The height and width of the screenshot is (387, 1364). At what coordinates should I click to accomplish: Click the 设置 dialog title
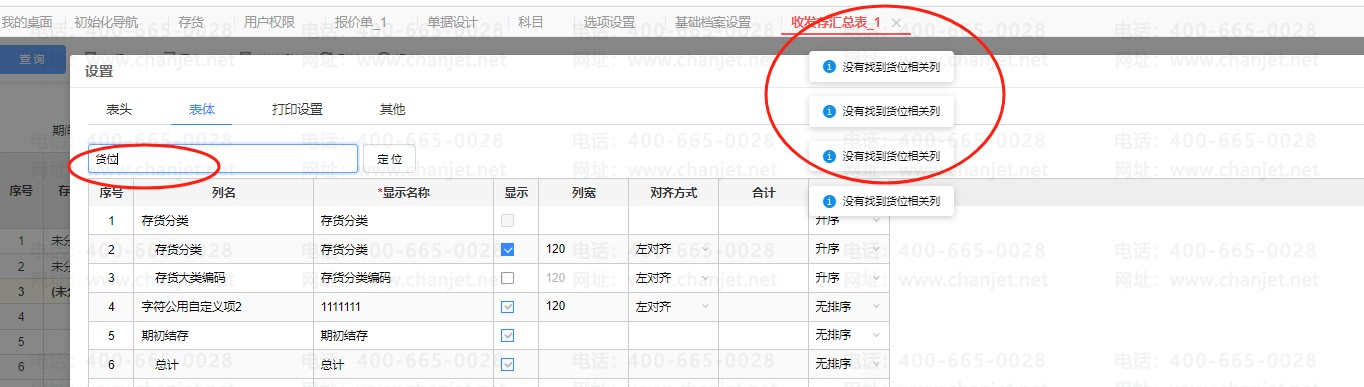[x=99, y=71]
